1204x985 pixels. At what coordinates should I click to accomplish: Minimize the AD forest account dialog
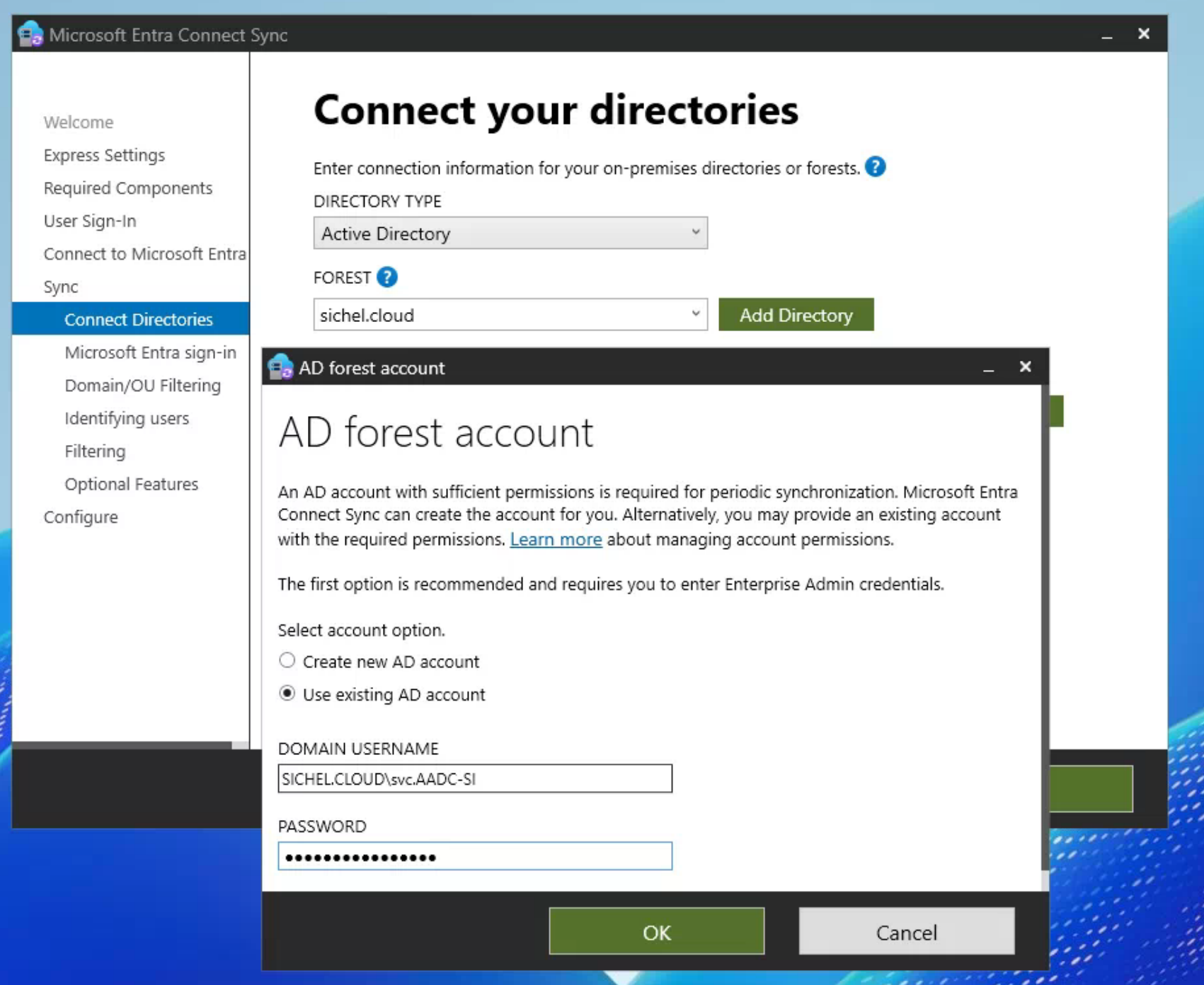point(988,368)
